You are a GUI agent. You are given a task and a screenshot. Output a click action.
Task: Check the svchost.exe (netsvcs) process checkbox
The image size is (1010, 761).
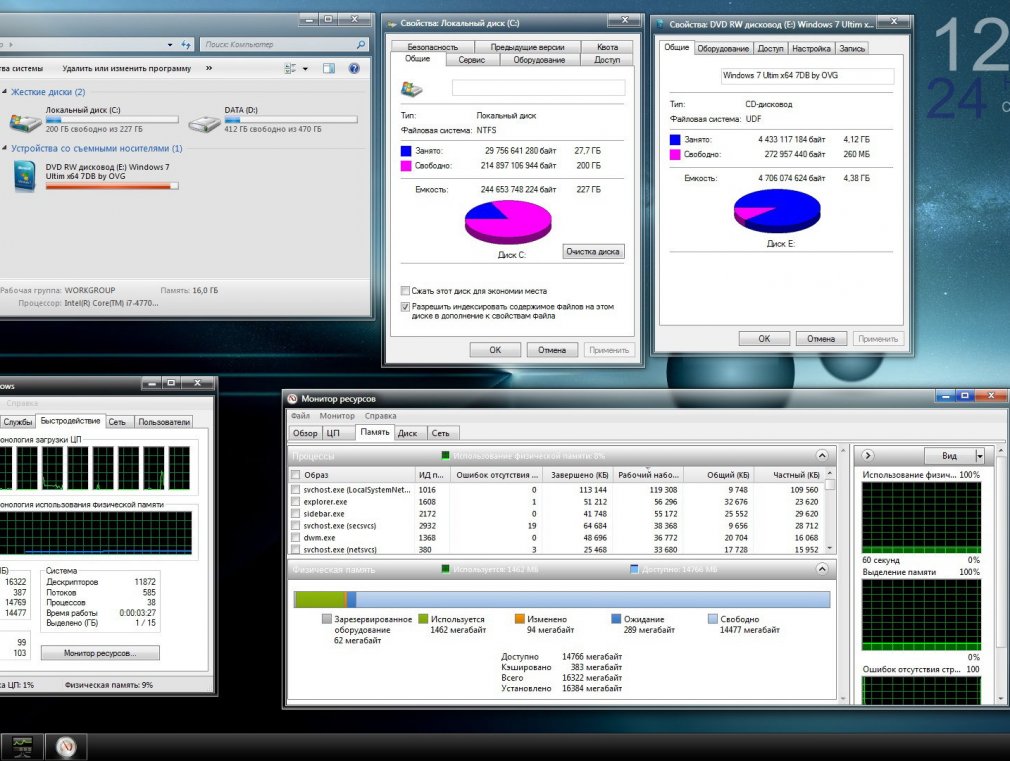pos(296,550)
